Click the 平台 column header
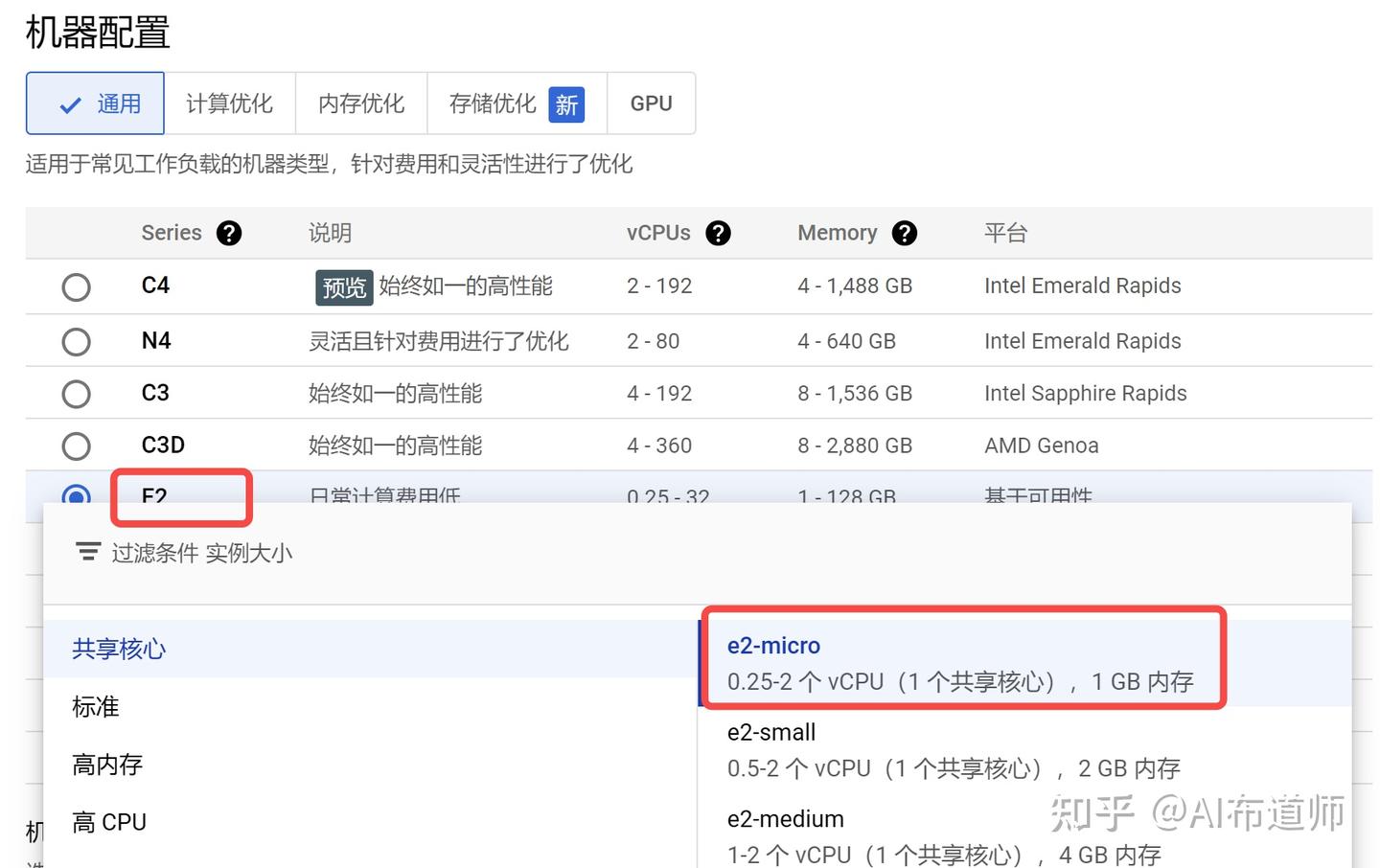This screenshot has width=1380, height=868. coord(1005,233)
